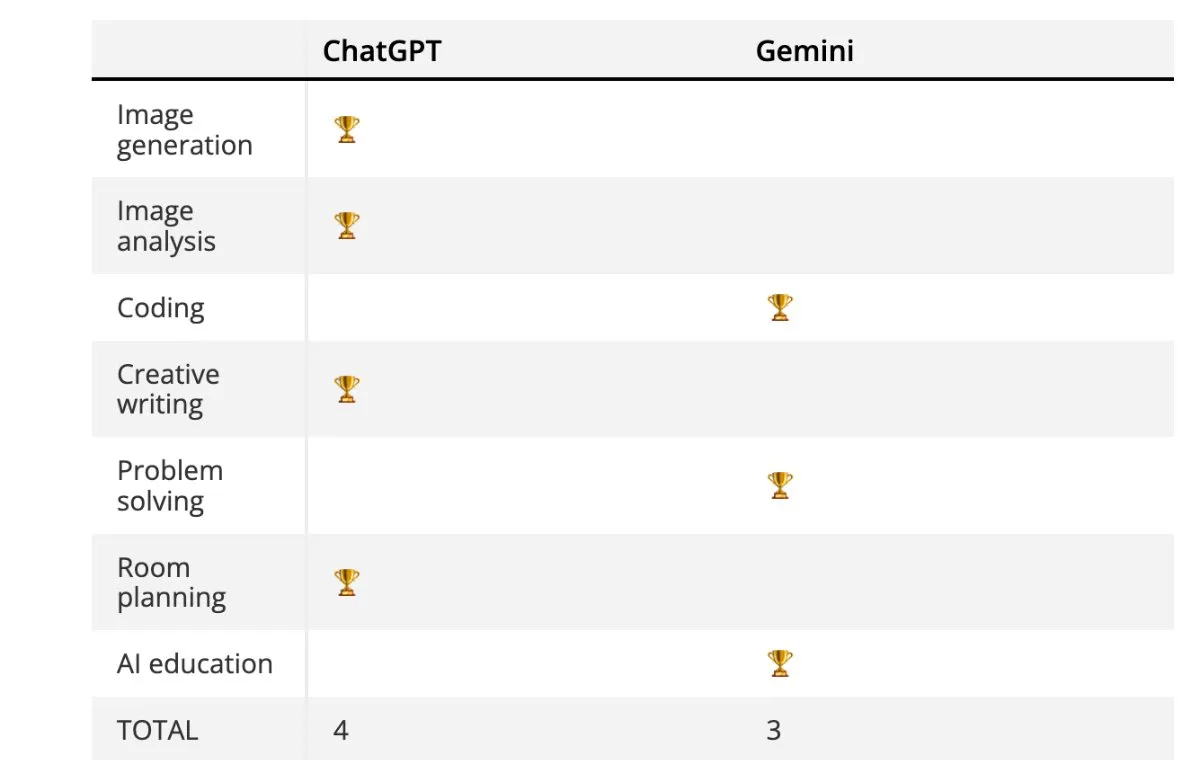Select the Gemini column header
This screenshot has width=1200, height=760.
[x=805, y=51]
